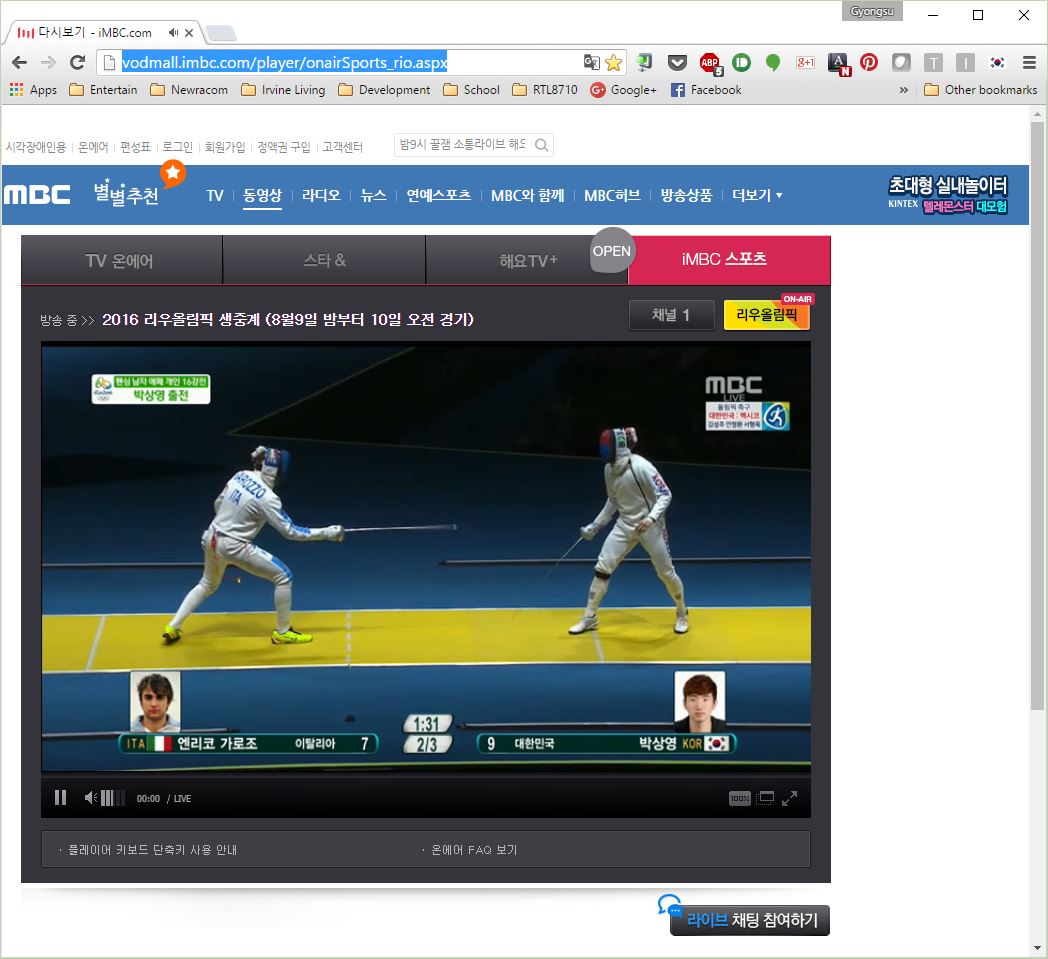
Task: Select the iMBC 스포츠 tab
Action: [729, 260]
